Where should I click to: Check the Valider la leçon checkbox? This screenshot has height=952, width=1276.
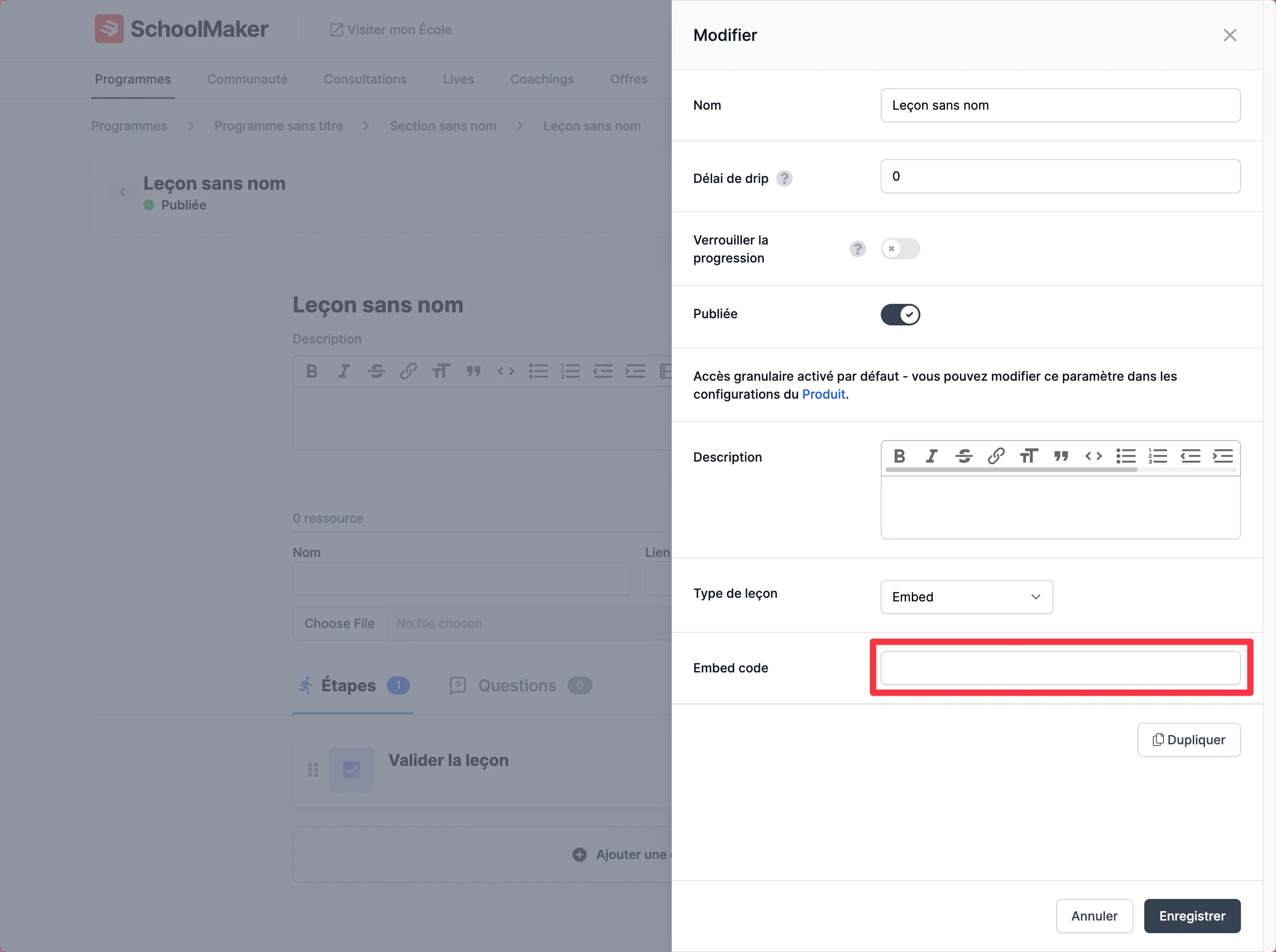[x=352, y=770]
